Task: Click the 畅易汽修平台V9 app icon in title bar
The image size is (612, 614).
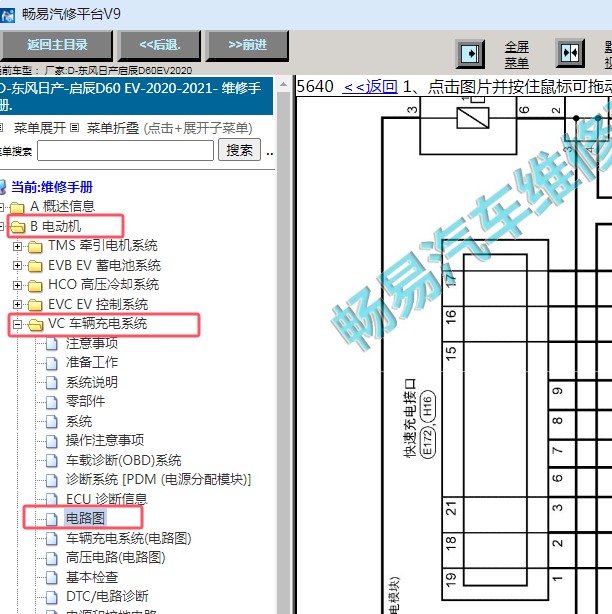Action: [x=7, y=16]
